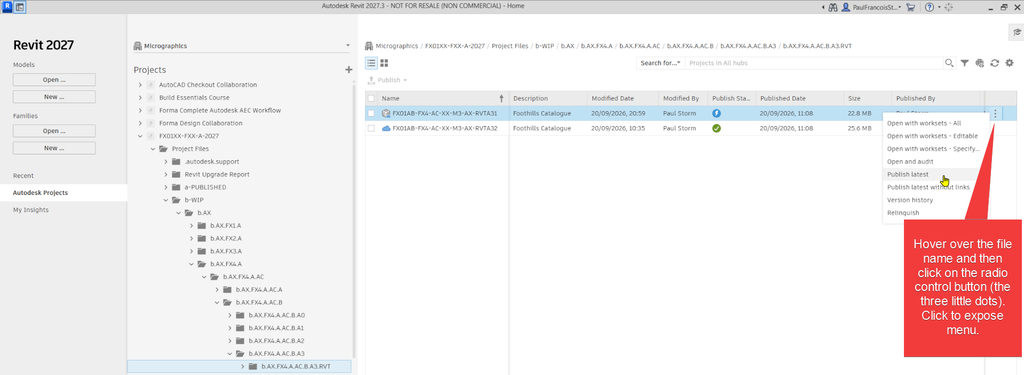The image size is (1024, 375).
Task: Click the workshared model icon of RVTA31
Action: point(385,114)
